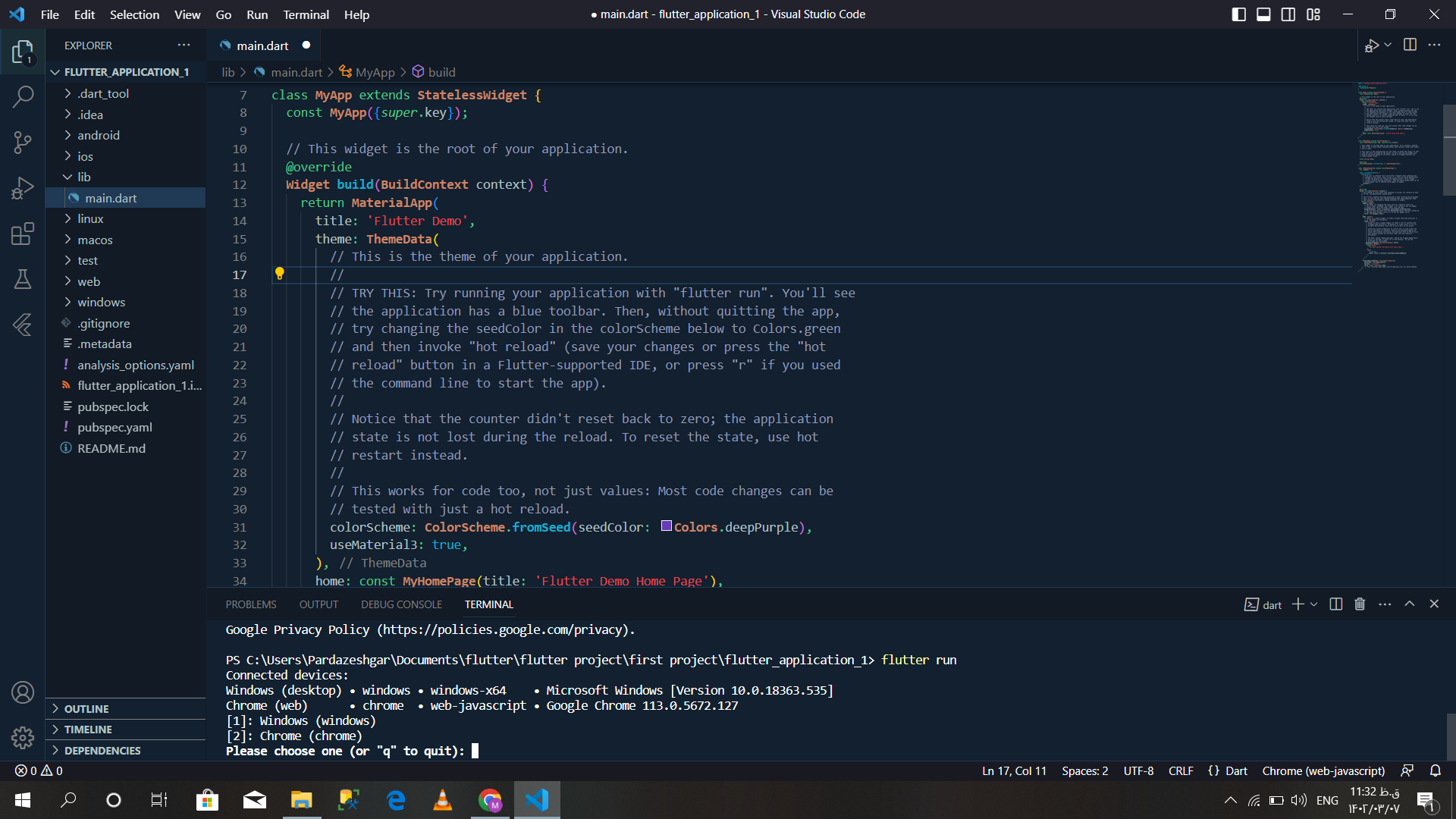Open Explorer Views and More Actions ellipsis
The image size is (1456, 819).
pyautogui.click(x=184, y=45)
